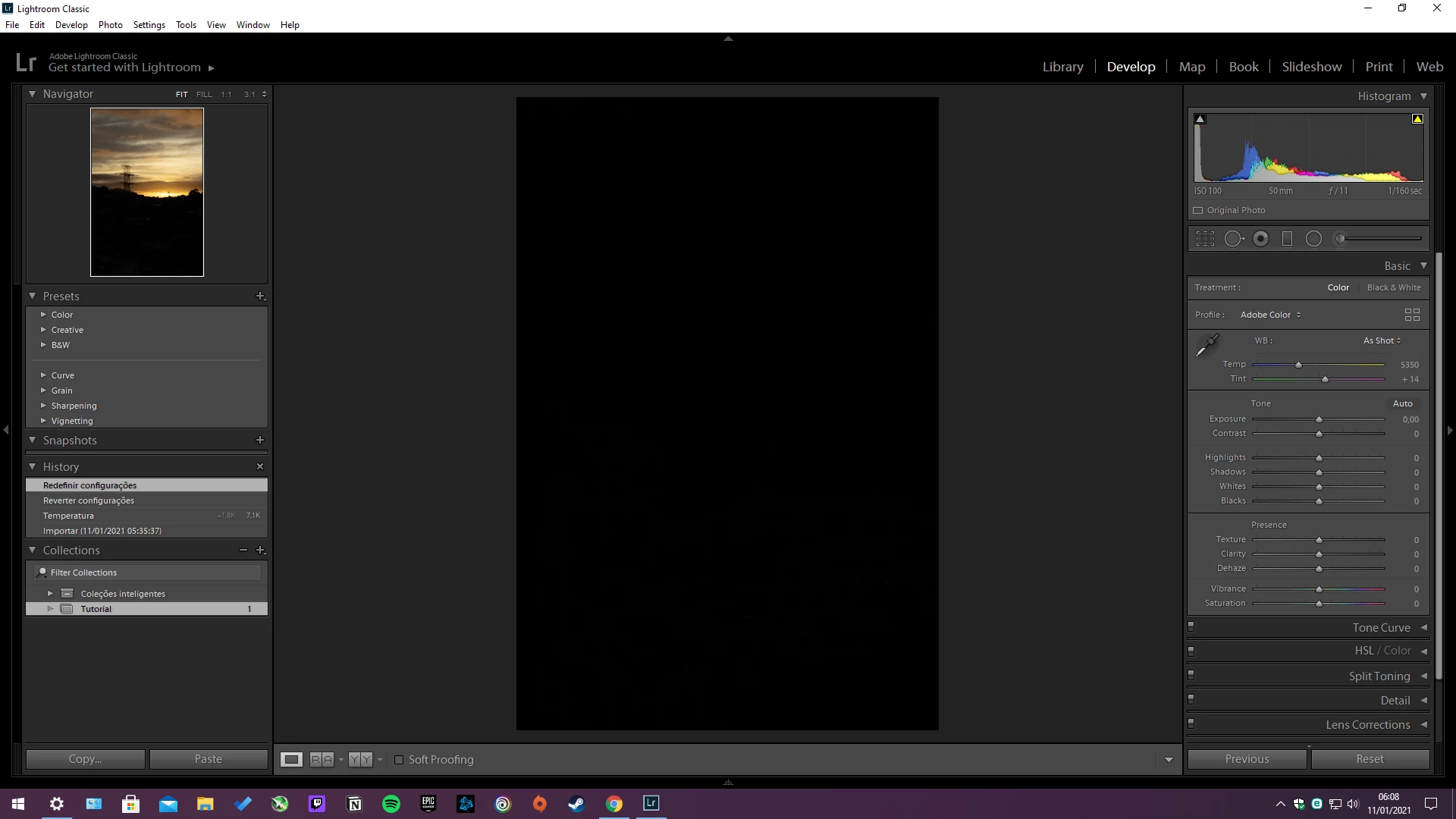This screenshot has height=819, width=1456.
Task: Enable the Soft Proofing checkbox
Action: [399, 760]
